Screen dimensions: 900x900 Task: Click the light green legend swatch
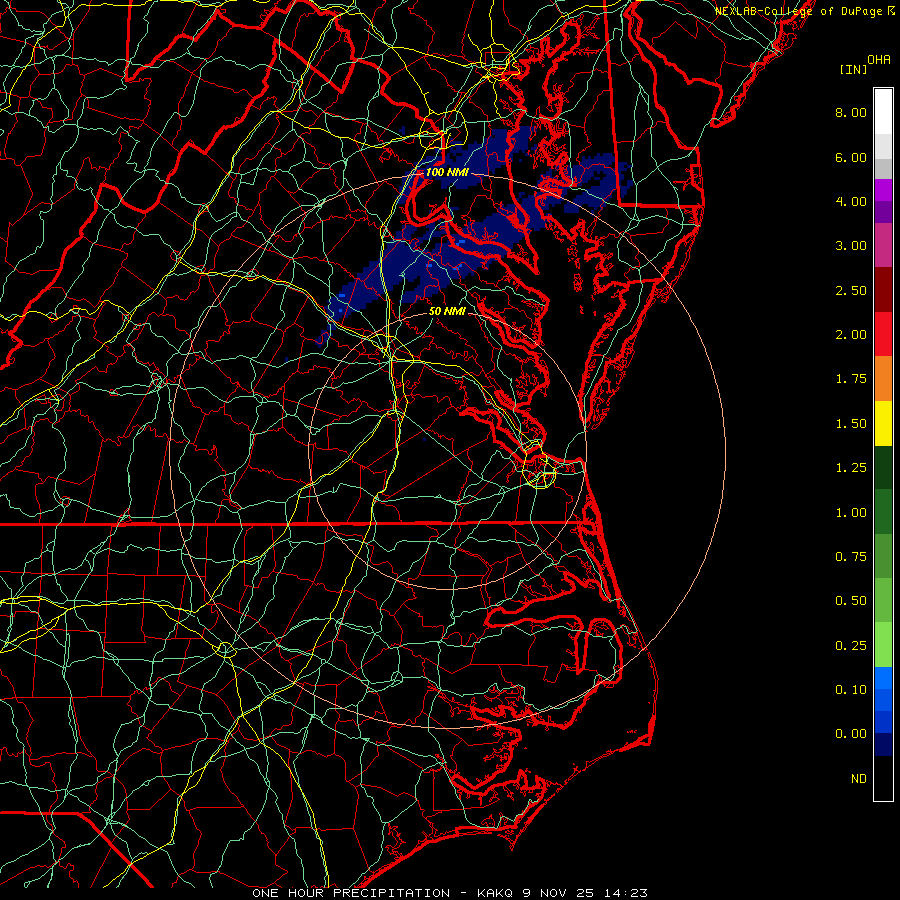coord(883,645)
